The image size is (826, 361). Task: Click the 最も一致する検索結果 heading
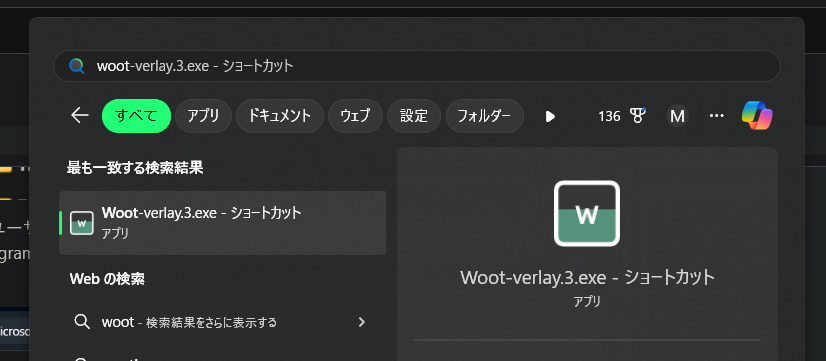pyautogui.click(x=135, y=168)
